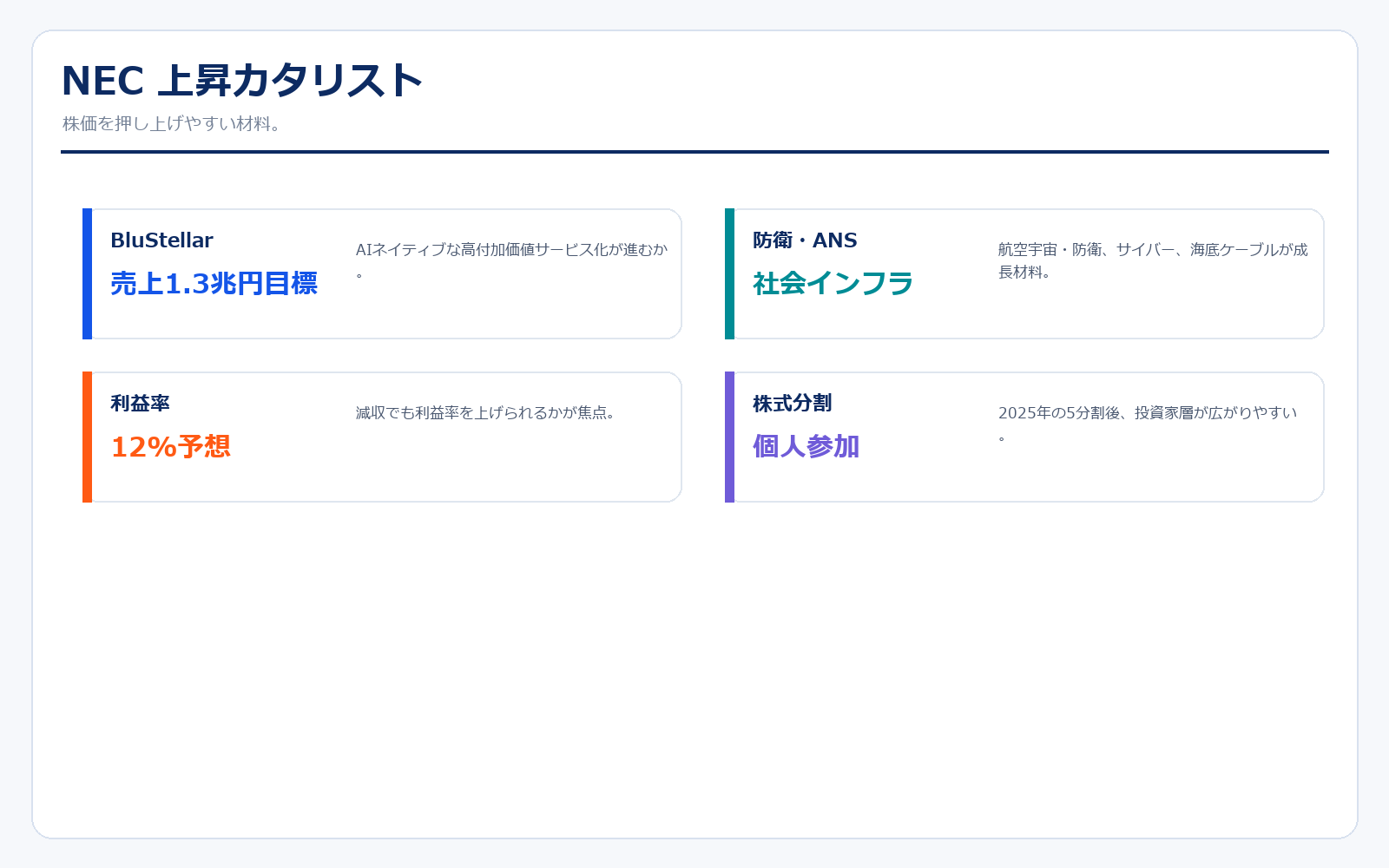
Task: Click the title 'NEC 上昇カタリスト'
Action: [241, 81]
